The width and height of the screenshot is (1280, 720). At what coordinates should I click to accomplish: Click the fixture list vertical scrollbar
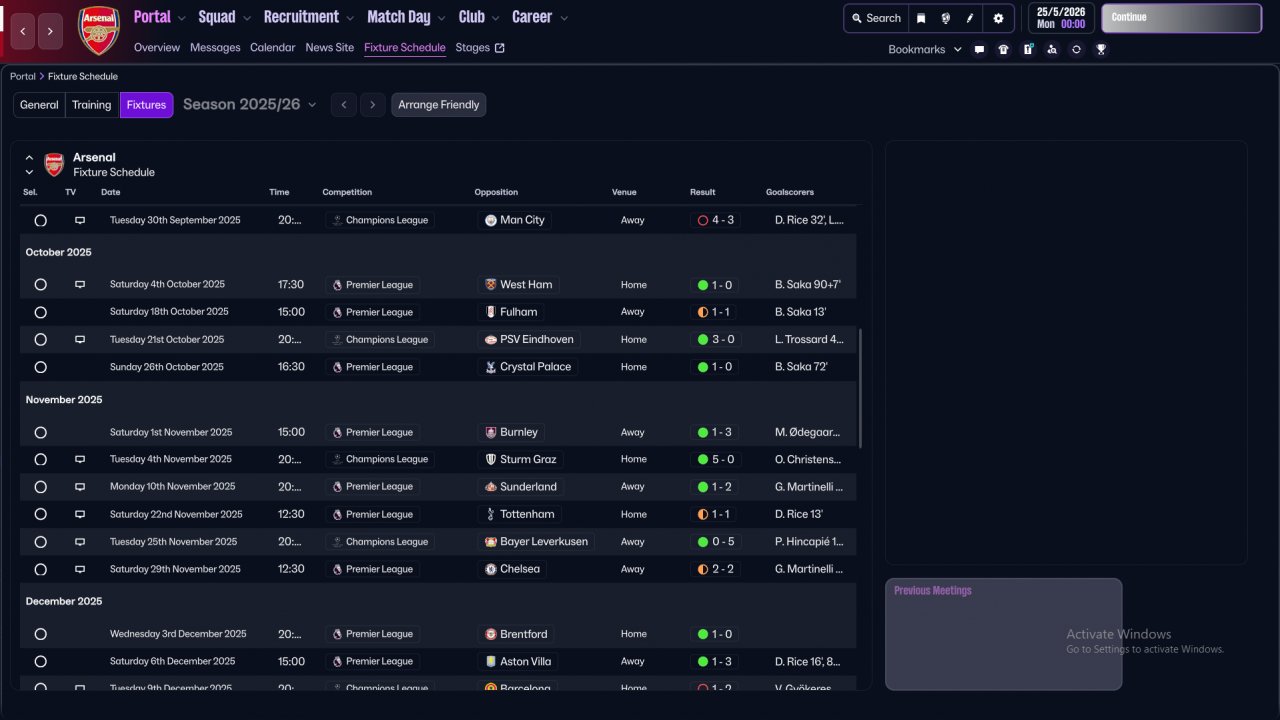coord(860,390)
